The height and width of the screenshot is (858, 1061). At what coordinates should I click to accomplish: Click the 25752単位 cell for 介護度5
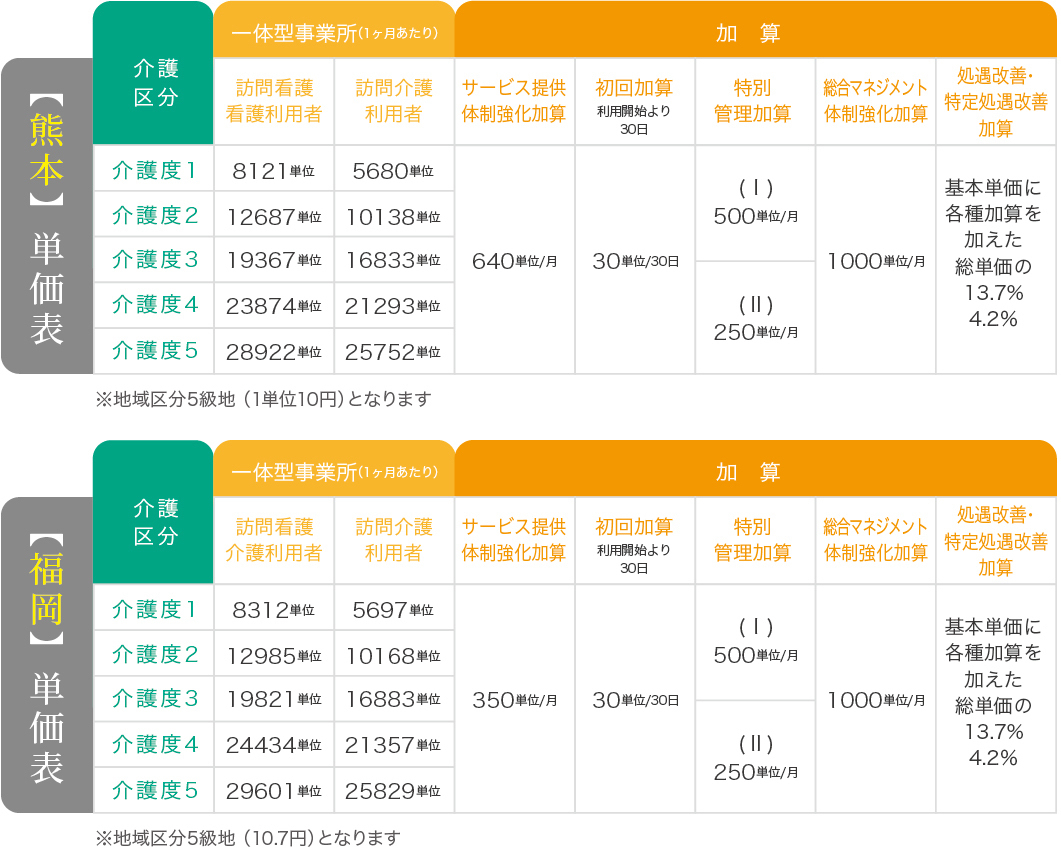click(393, 352)
